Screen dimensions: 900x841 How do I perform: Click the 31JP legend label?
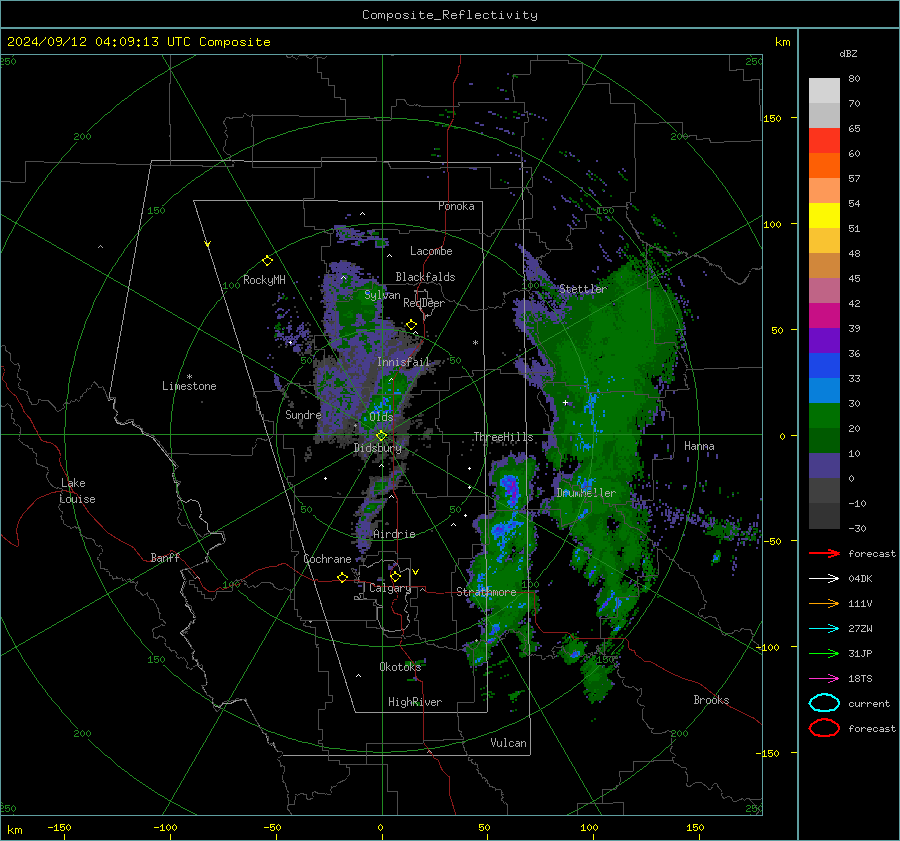pyautogui.click(x=860, y=653)
